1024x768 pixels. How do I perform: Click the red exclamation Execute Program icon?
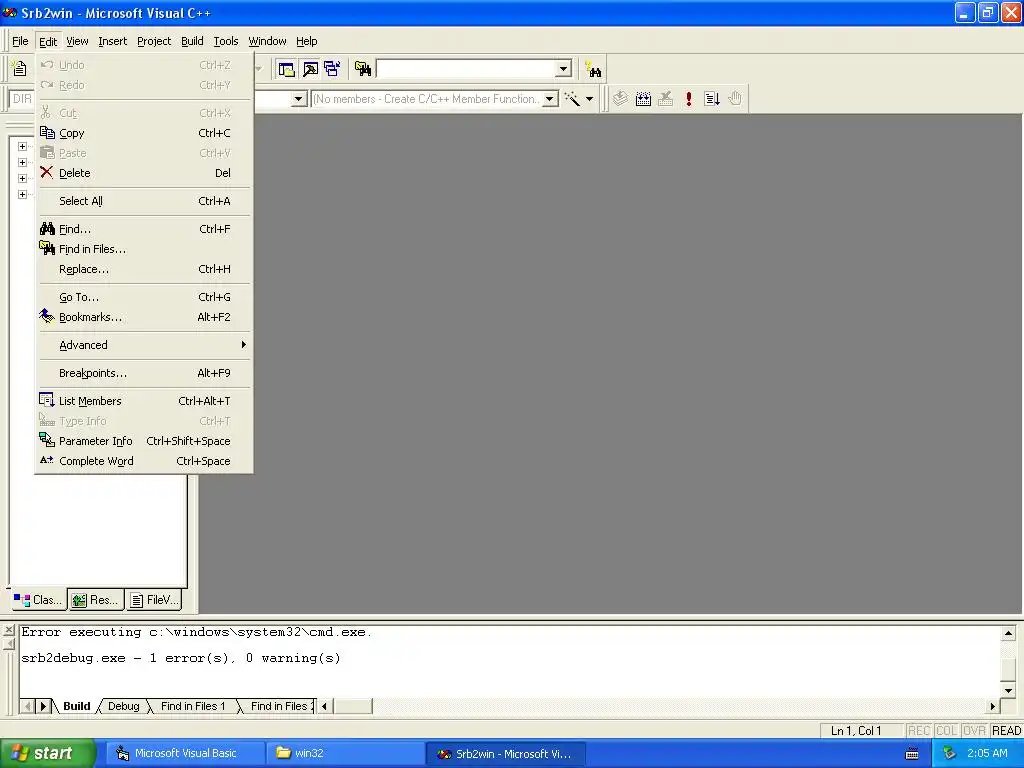[x=688, y=99]
